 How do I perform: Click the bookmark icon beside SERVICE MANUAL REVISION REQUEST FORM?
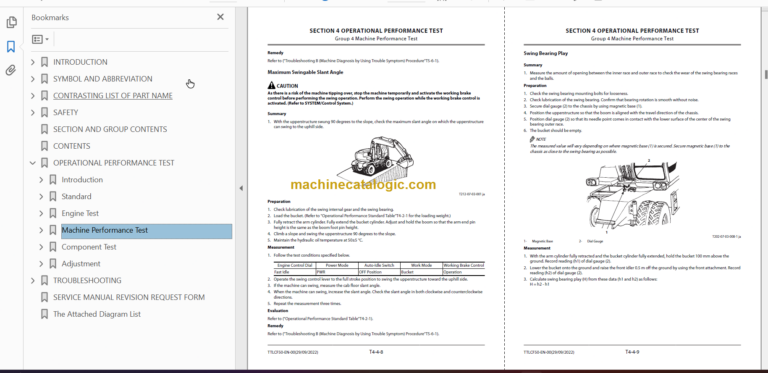[x=44, y=297]
